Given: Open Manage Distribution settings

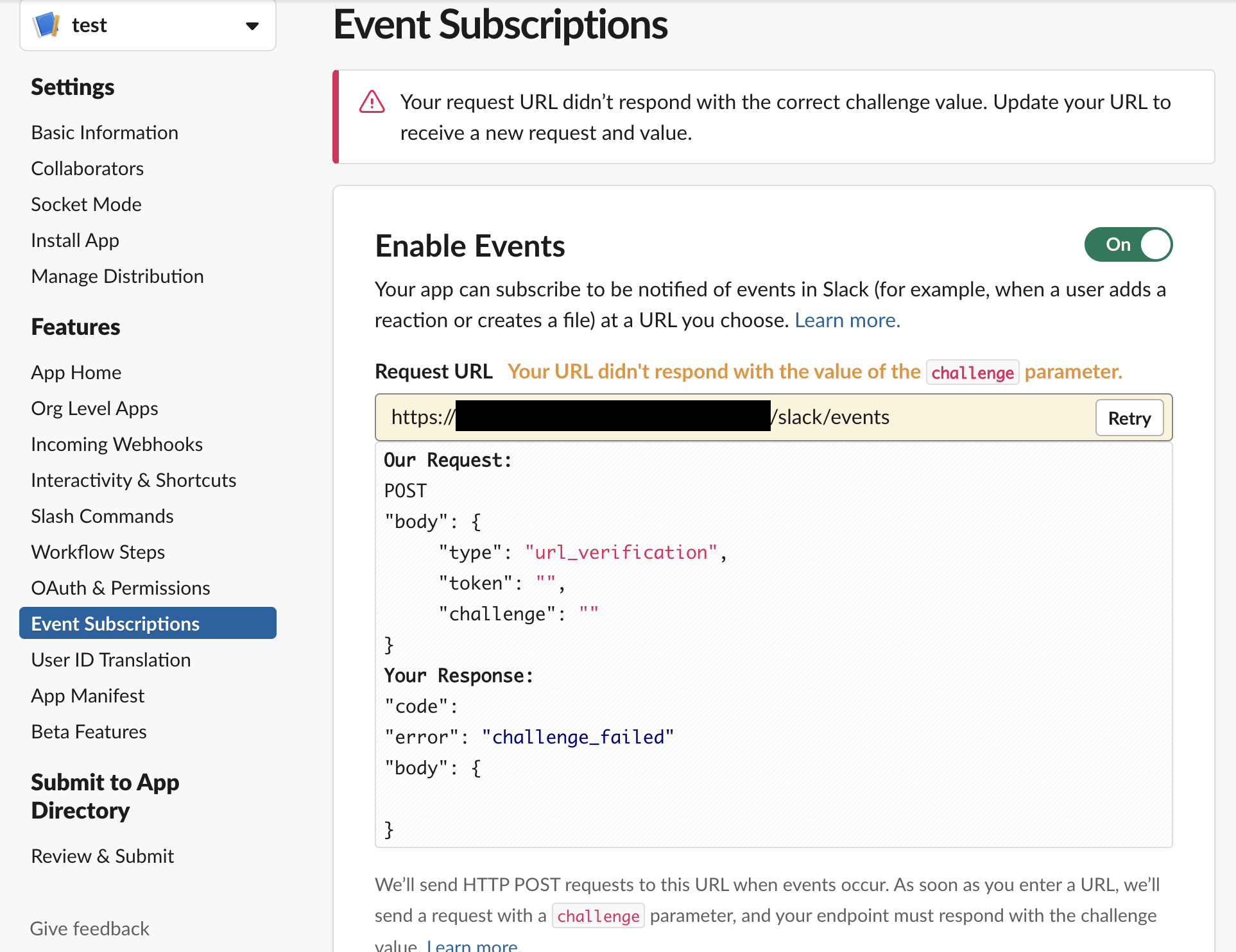Looking at the screenshot, I should tap(117, 276).
